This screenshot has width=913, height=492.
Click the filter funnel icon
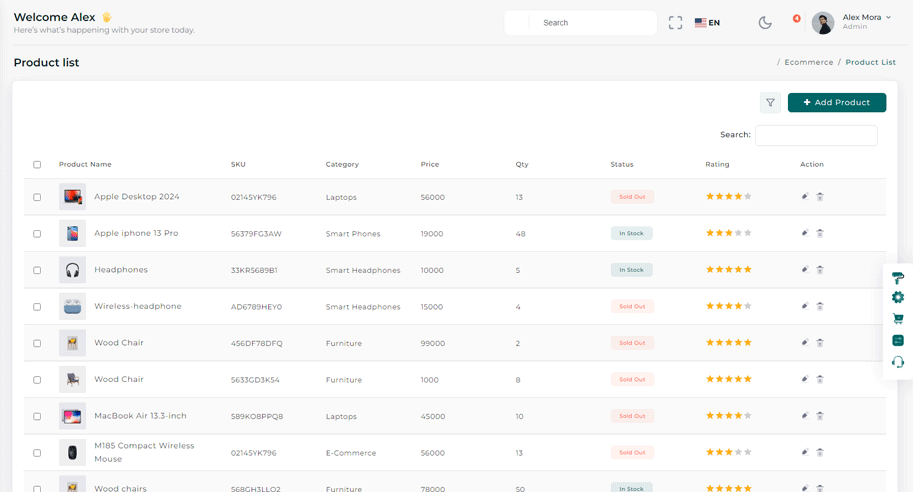click(x=770, y=102)
